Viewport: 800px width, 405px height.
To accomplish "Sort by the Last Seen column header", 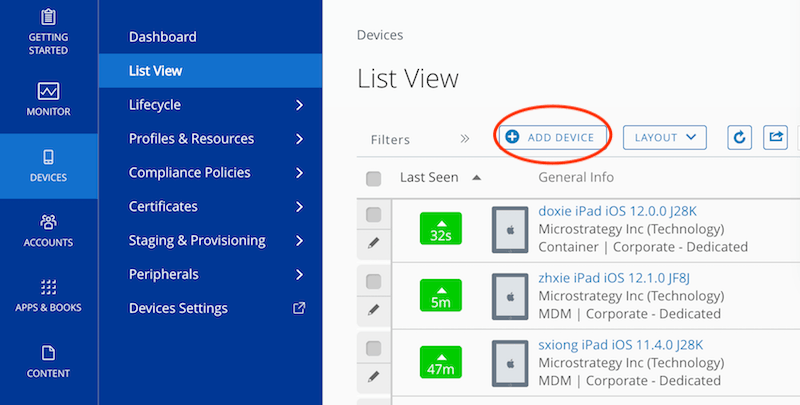I will point(429,178).
